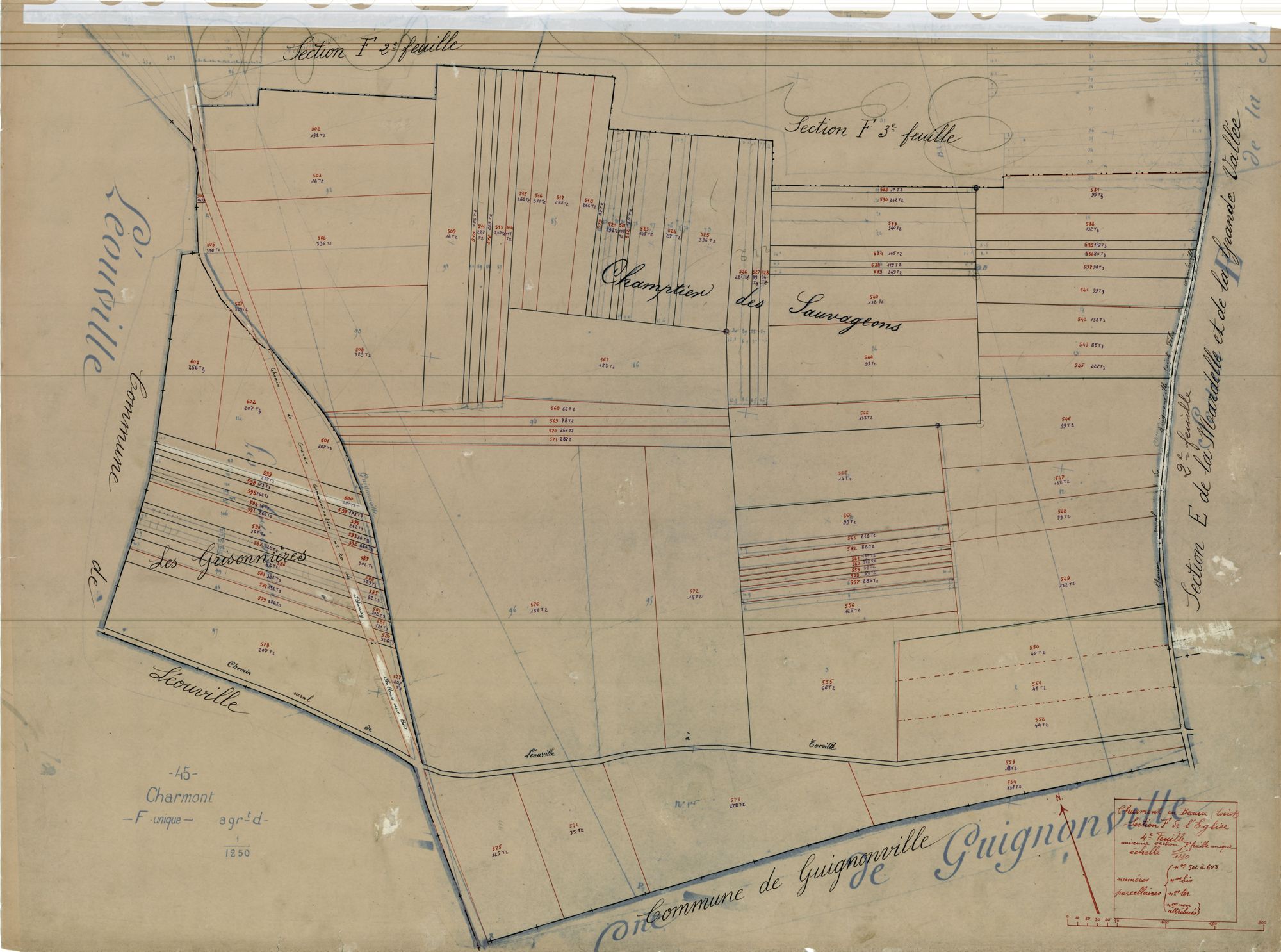The height and width of the screenshot is (952, 1281).
Task: Click parcel number 542
Action: pyautogui.click(x=1083, y=319)
